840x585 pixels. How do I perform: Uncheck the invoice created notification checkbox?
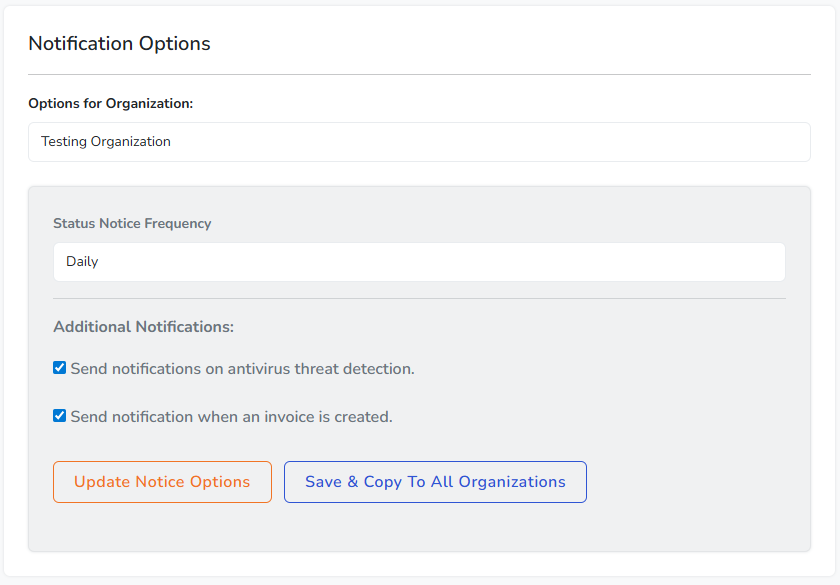(x=60, y=416)
